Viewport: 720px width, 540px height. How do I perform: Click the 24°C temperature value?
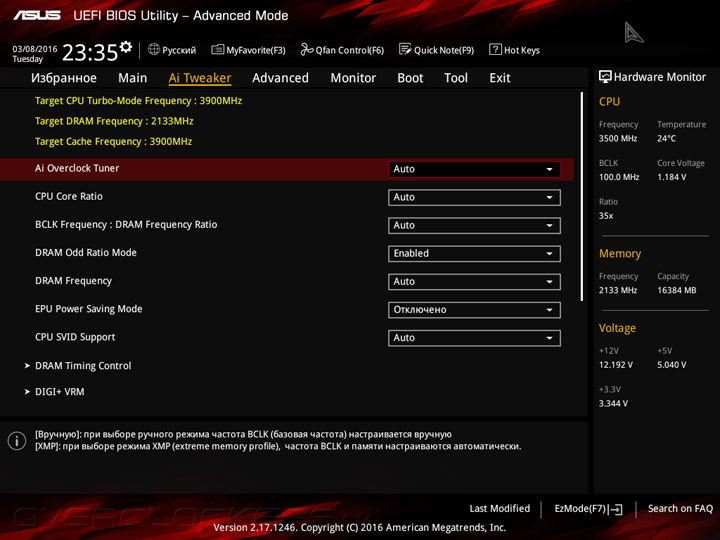[667, 138]
